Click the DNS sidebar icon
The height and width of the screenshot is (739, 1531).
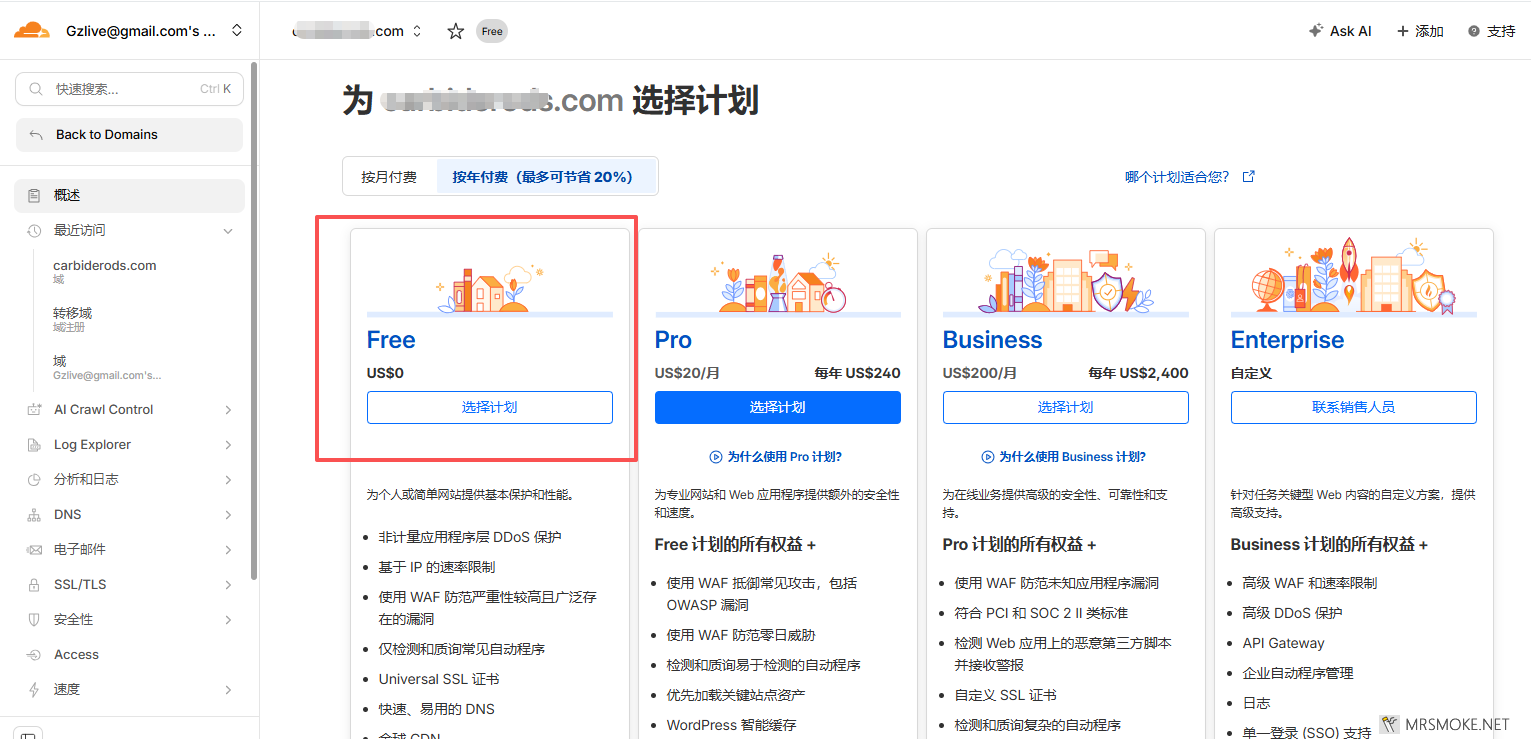pyautogui.click(x=34, y=515)
